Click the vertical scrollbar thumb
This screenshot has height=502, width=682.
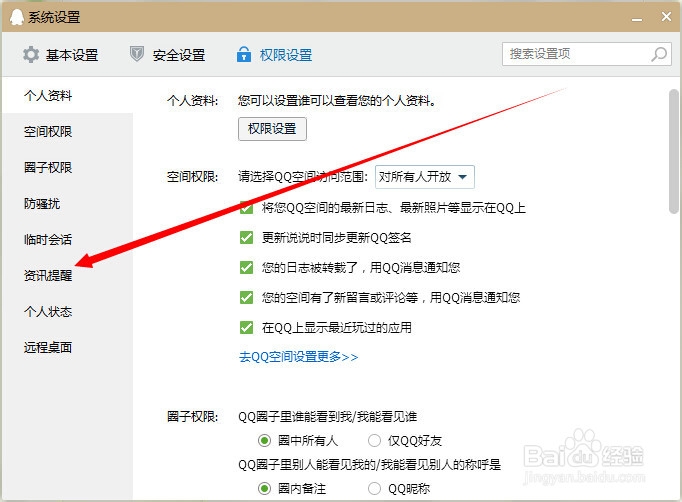tap(674, 151)
